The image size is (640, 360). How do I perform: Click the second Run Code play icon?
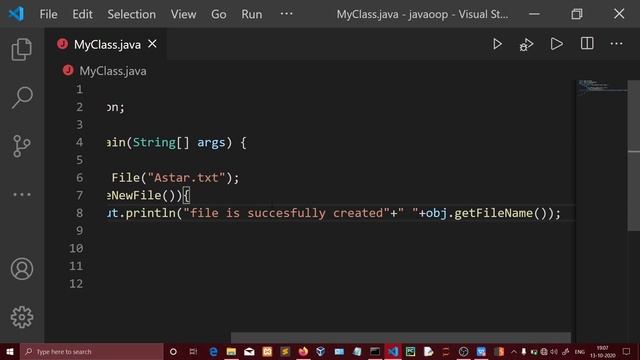pos(556,44)
